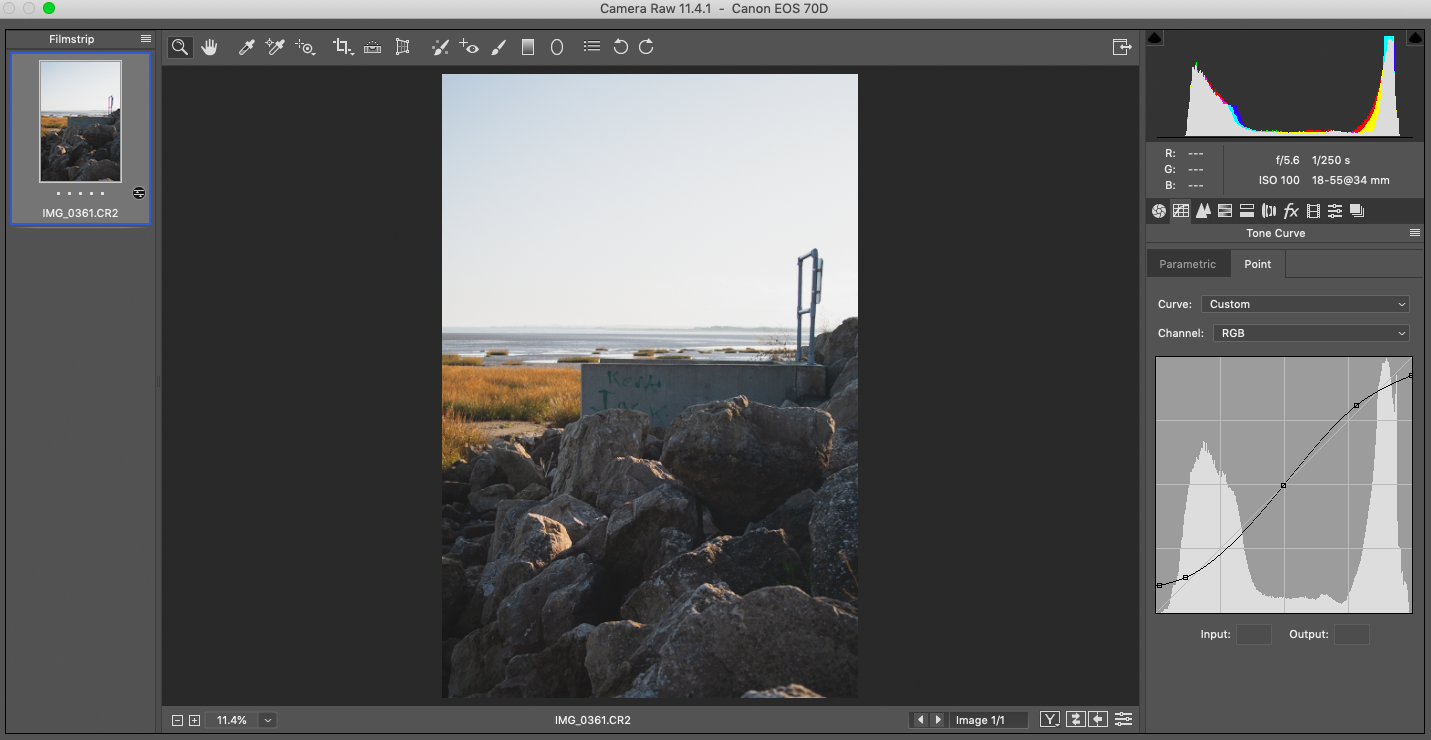Screen dimensions: 1431x740
Task: Toggle highlight clipping warning on histogram
Action: (x=1415, y=38)
